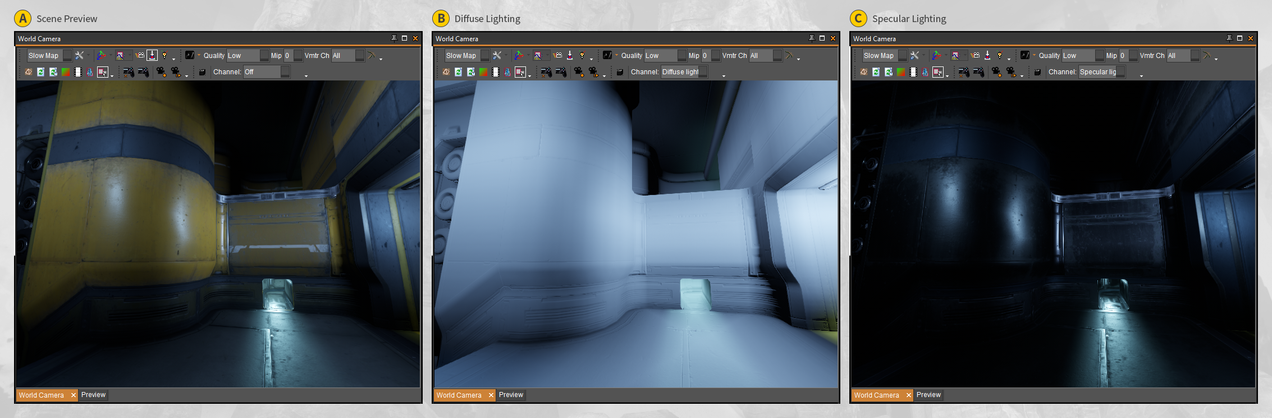Open Slow Map dropdown in Diffuse Lighting window
The width and height of the screenshot is (1272, 418).
click(467, 55)
